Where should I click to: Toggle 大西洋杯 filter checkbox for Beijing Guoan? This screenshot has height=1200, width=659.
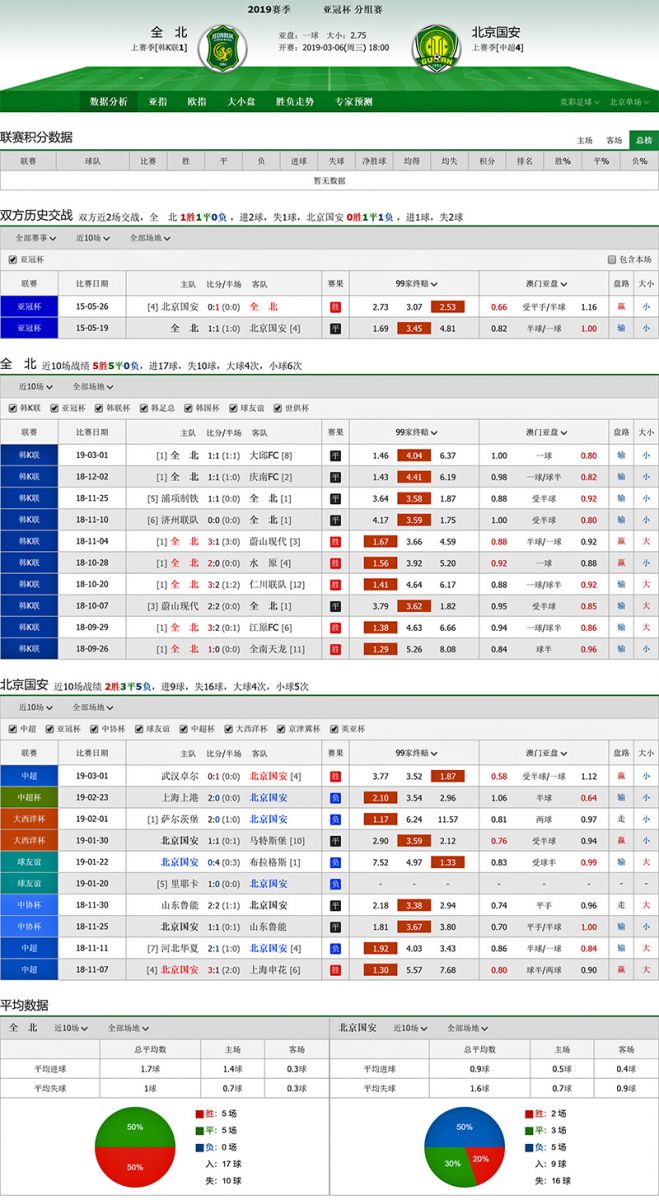[x=227, y=729]
